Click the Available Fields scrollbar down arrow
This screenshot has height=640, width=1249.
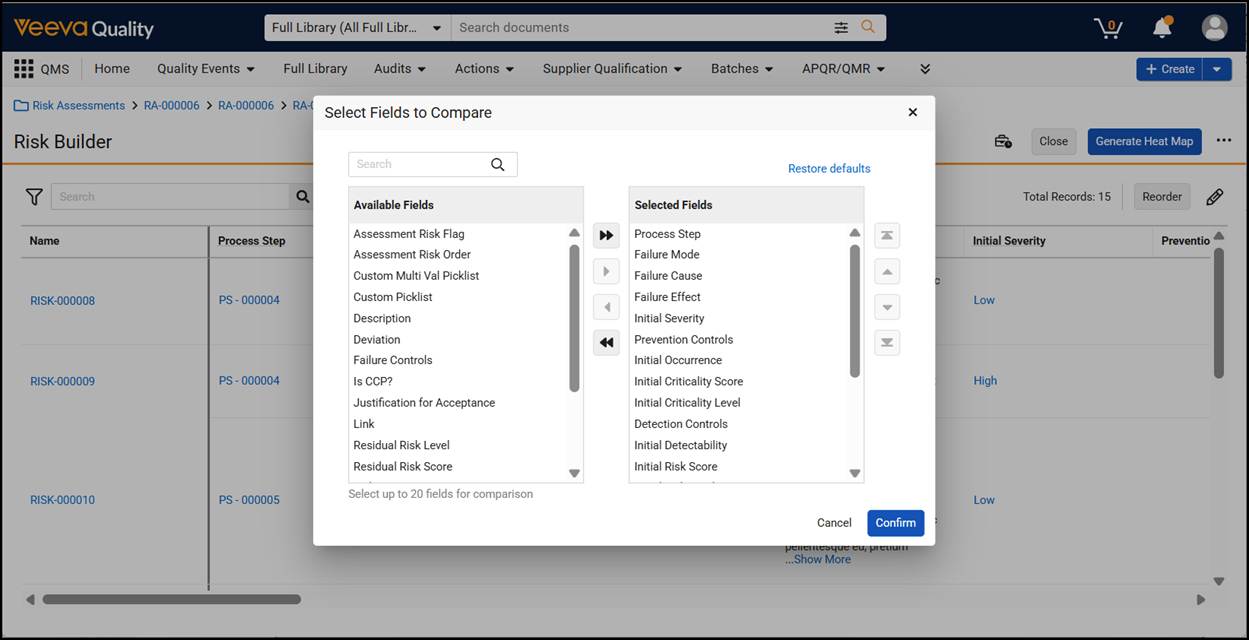(x=574, y=473)
